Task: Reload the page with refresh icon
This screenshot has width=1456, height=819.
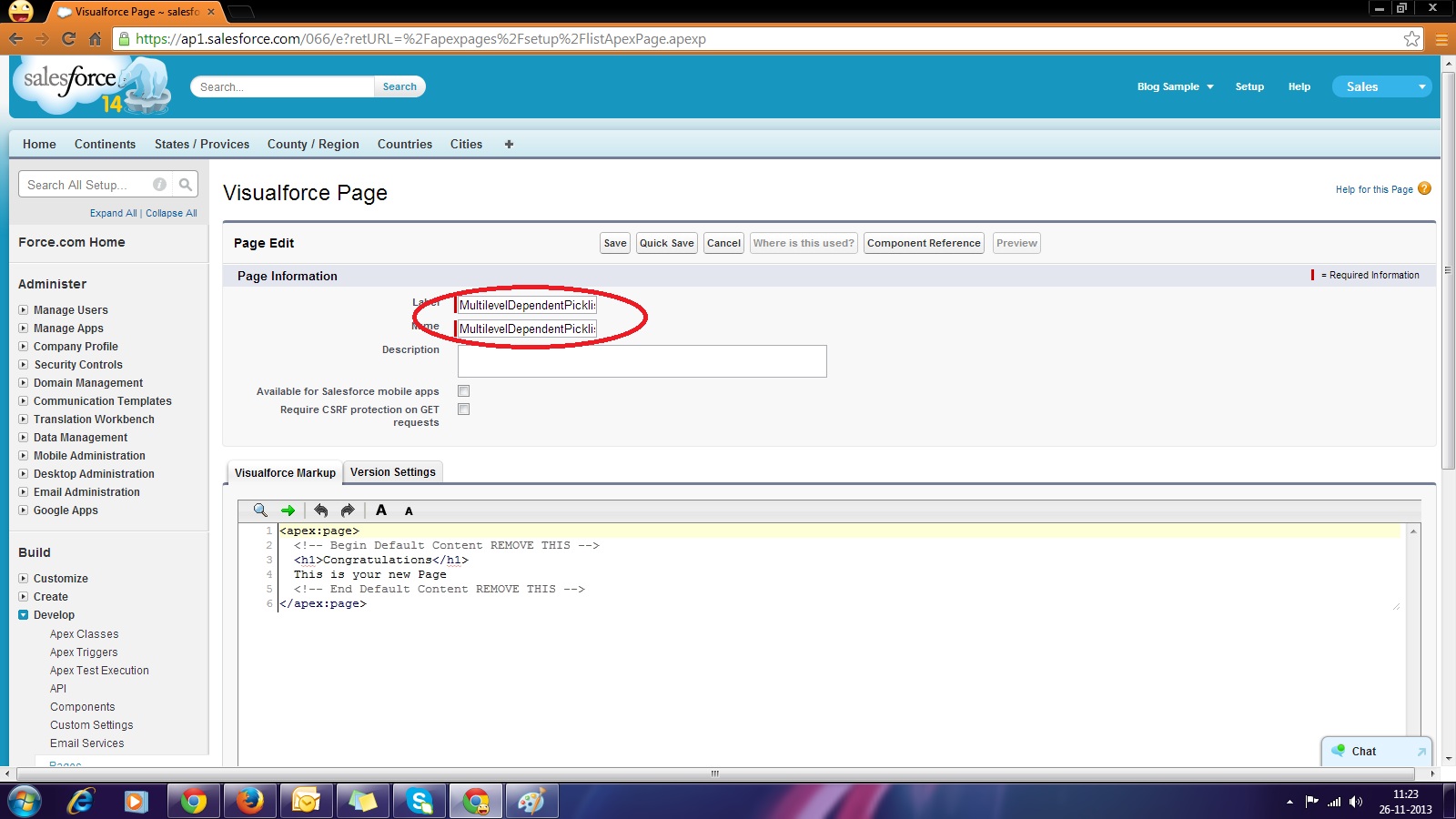Action: click(68, 39)
